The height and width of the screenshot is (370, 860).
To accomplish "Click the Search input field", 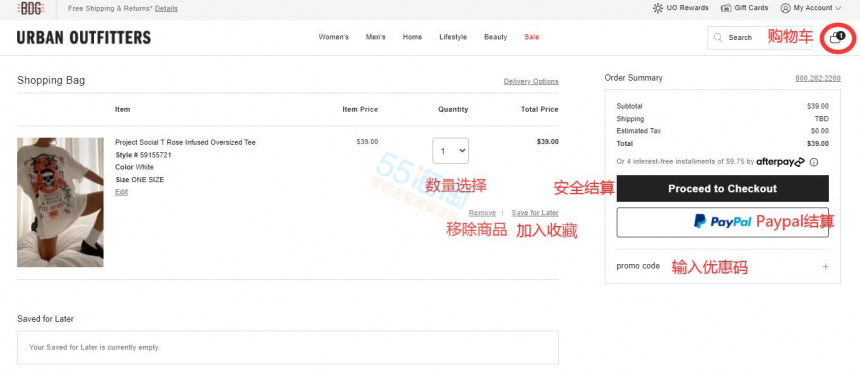I will (760, 38).
